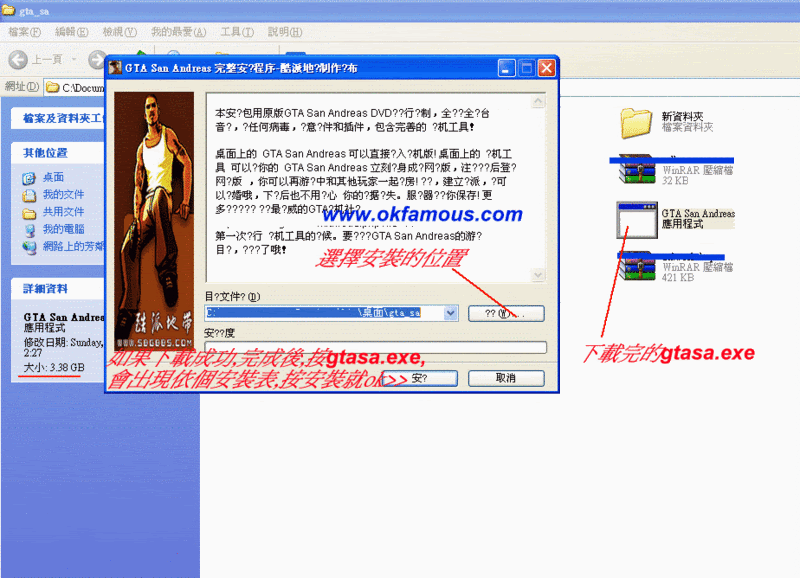
Task: Open the 檔案(F) menu in Explorer
Action: click(24, 32)
